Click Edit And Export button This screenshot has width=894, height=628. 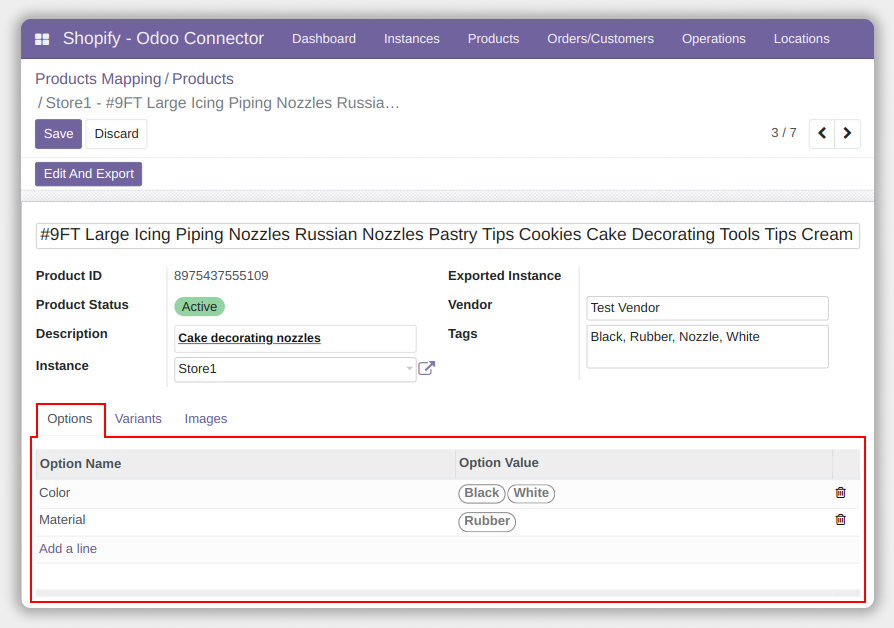(88, 174)
